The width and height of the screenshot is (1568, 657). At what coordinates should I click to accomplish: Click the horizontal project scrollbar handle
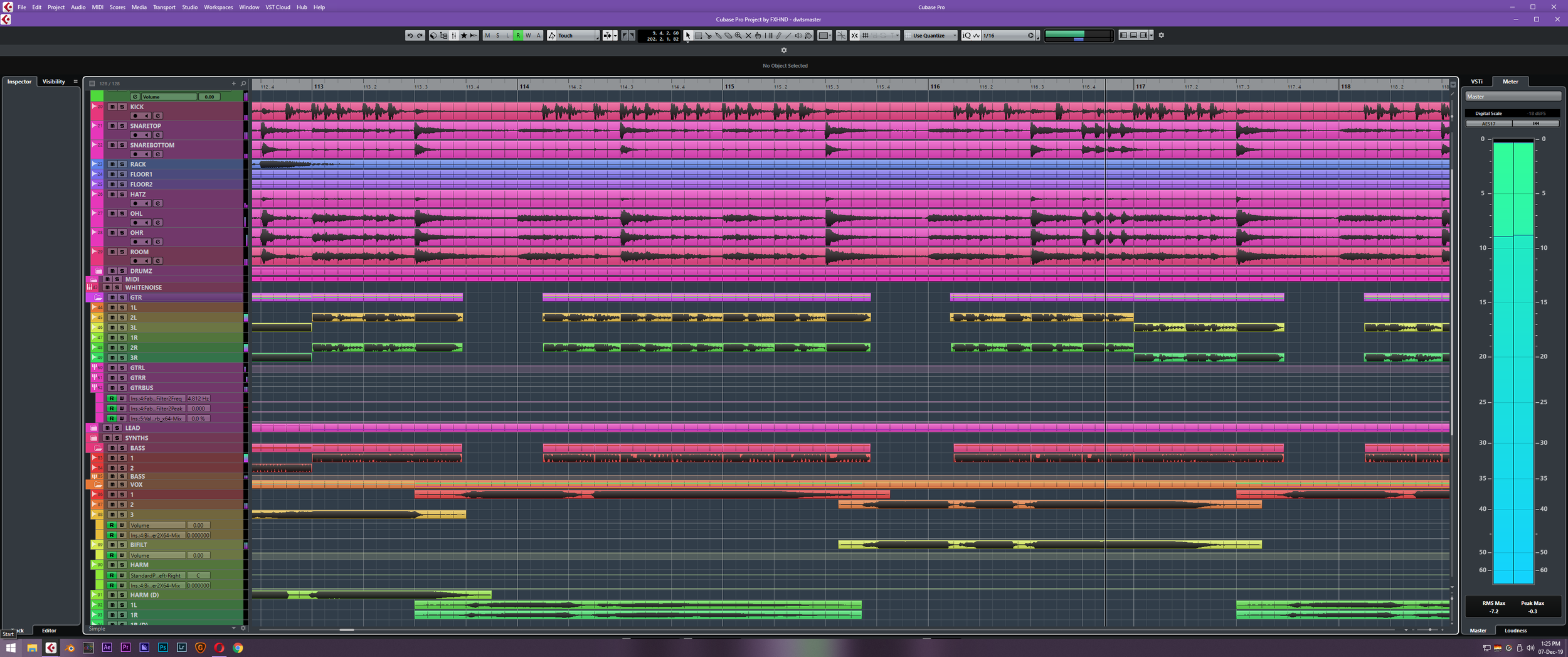pos(347,629)
